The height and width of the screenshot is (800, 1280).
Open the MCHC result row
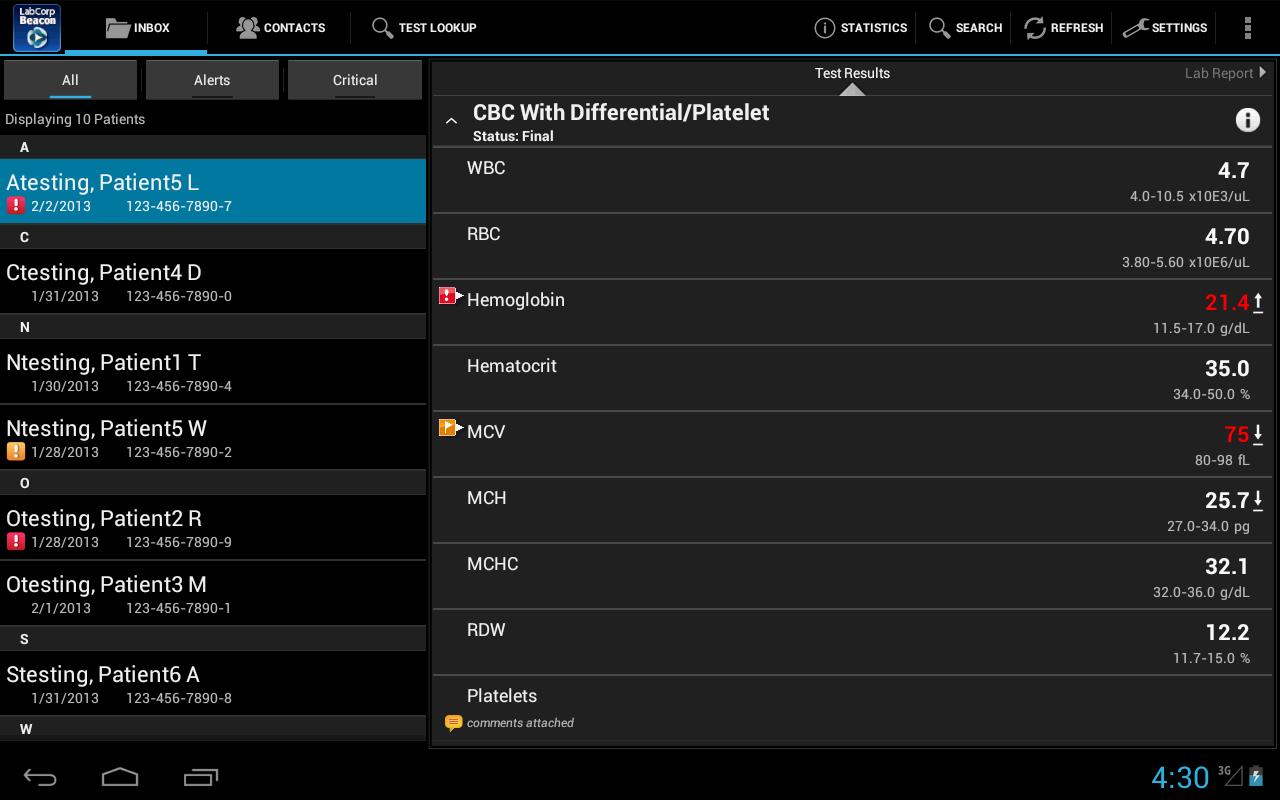852,576
